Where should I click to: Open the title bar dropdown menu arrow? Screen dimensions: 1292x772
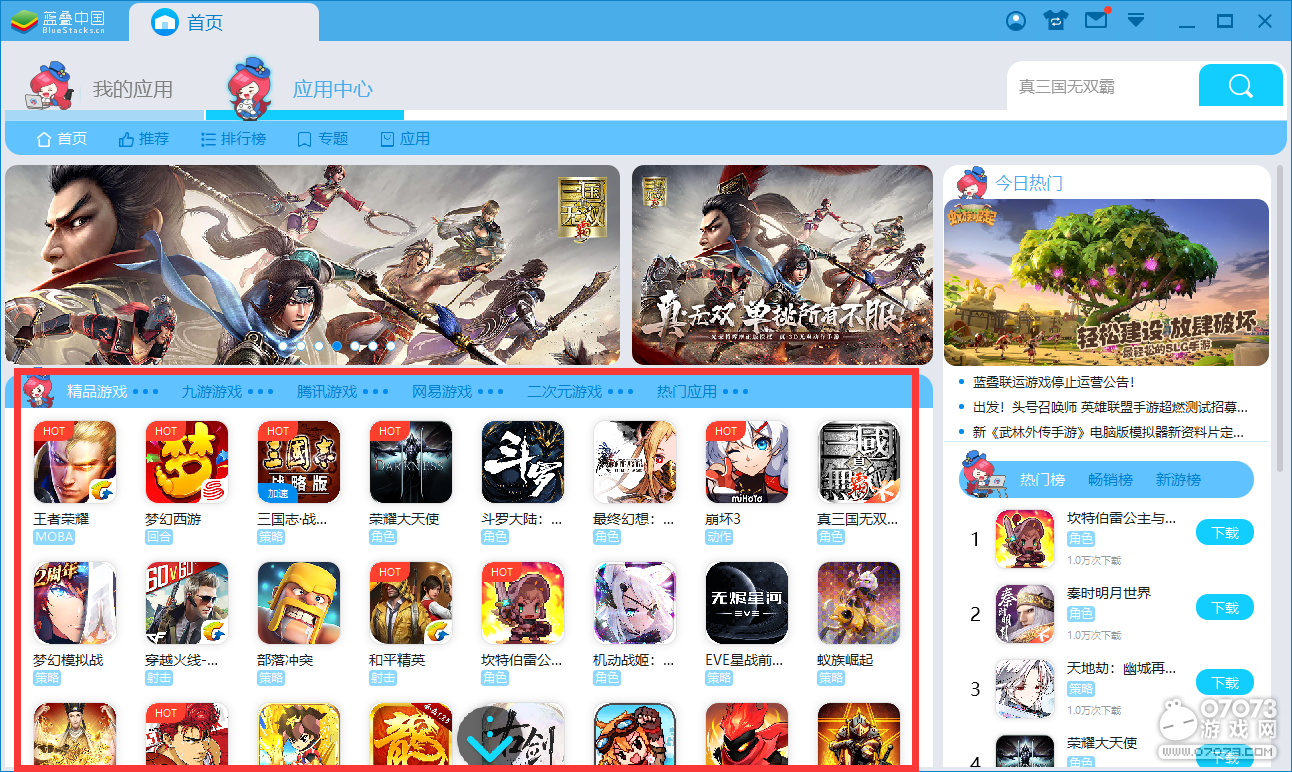(1136, 20)
